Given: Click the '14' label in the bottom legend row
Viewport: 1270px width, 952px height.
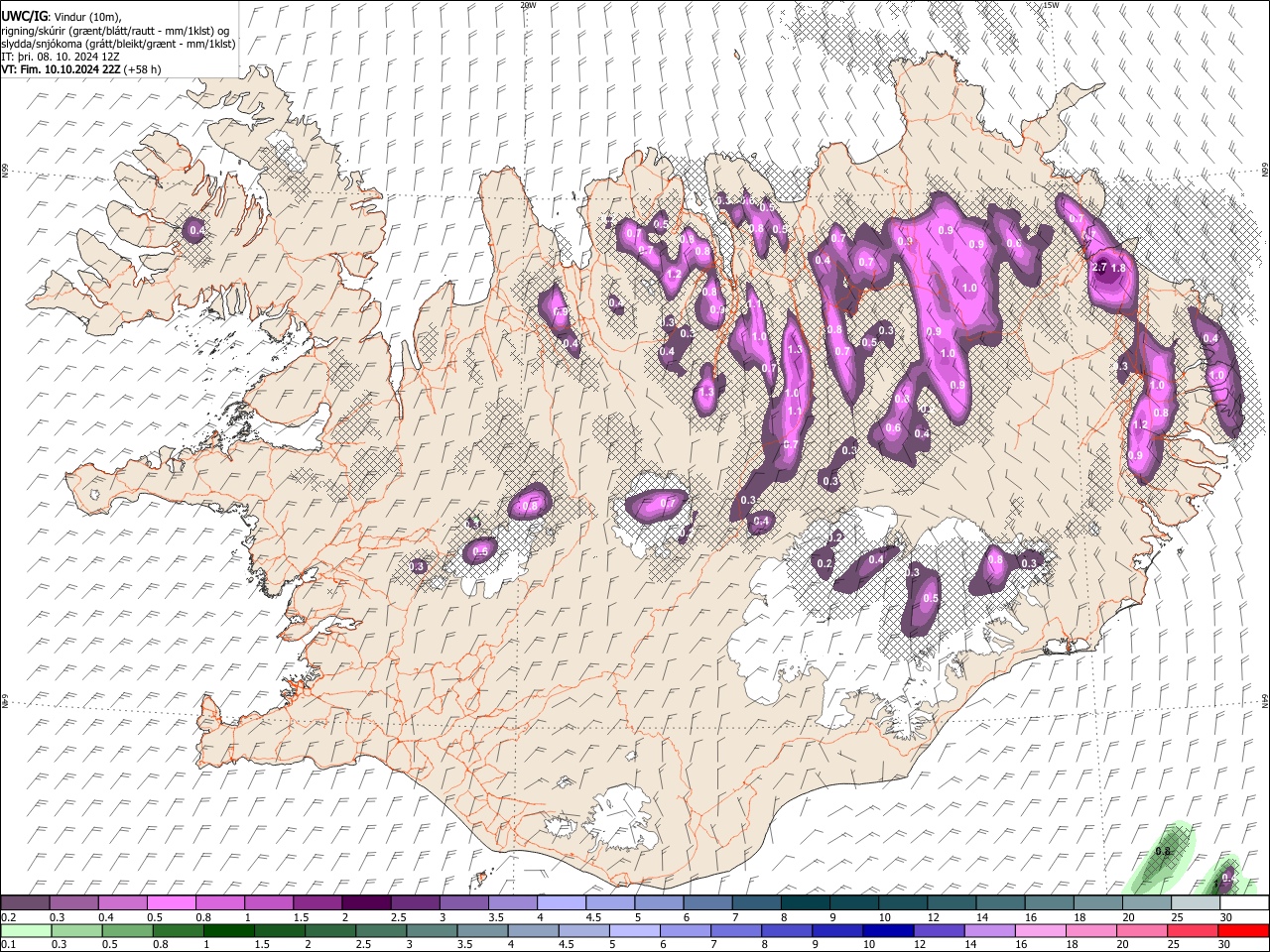Looking at the screenshot, I should coord(970,944).
